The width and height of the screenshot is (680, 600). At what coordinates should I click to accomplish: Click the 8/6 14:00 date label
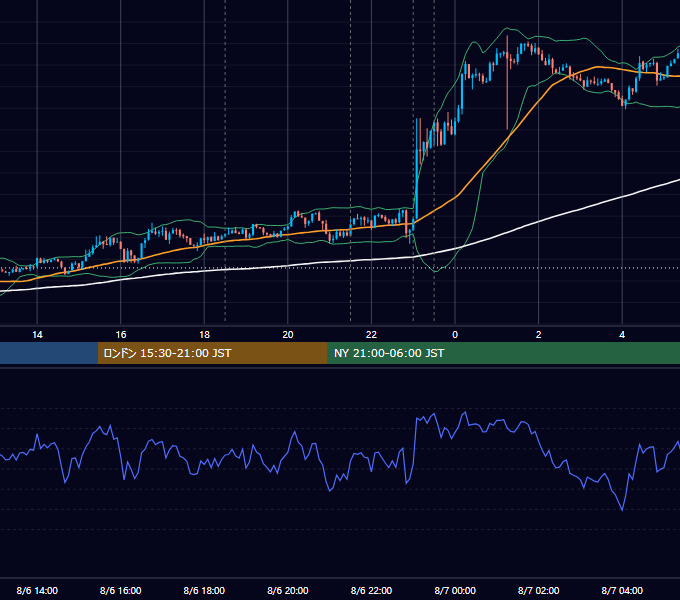(37, 590)
